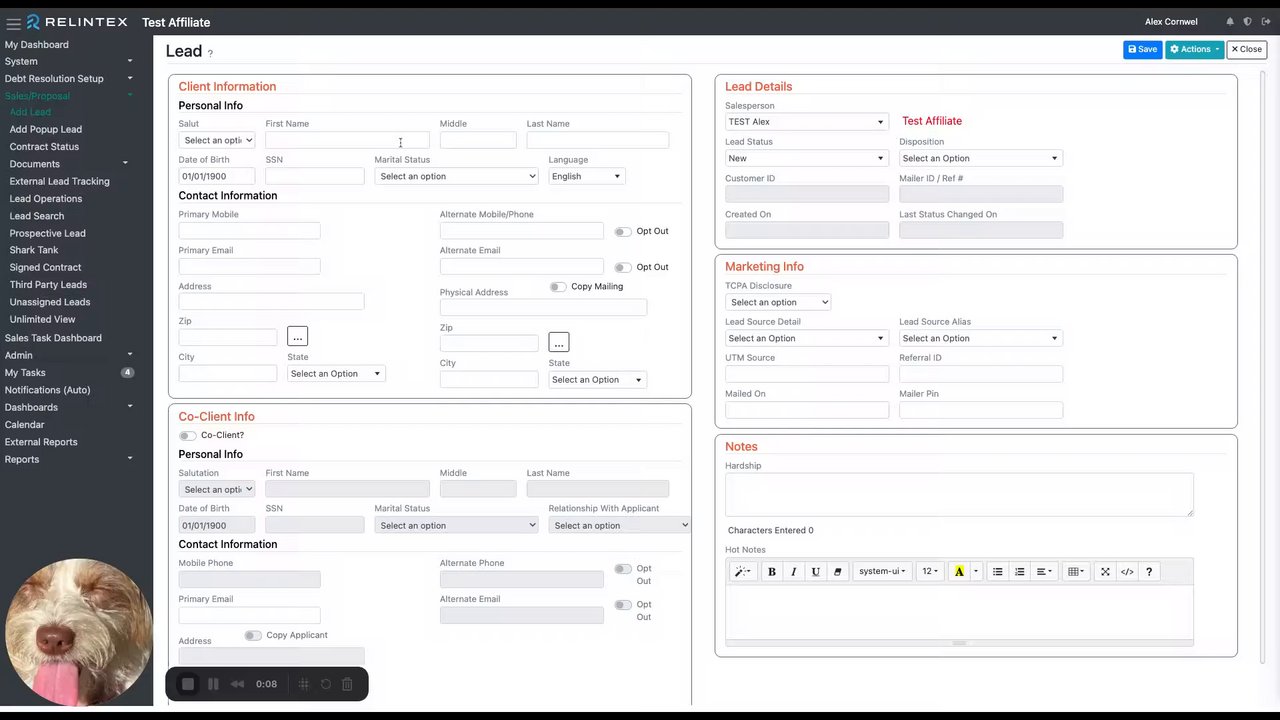Toggle bold in Hot Notes toolbar

pyautogui.click(x=772, y=572)
